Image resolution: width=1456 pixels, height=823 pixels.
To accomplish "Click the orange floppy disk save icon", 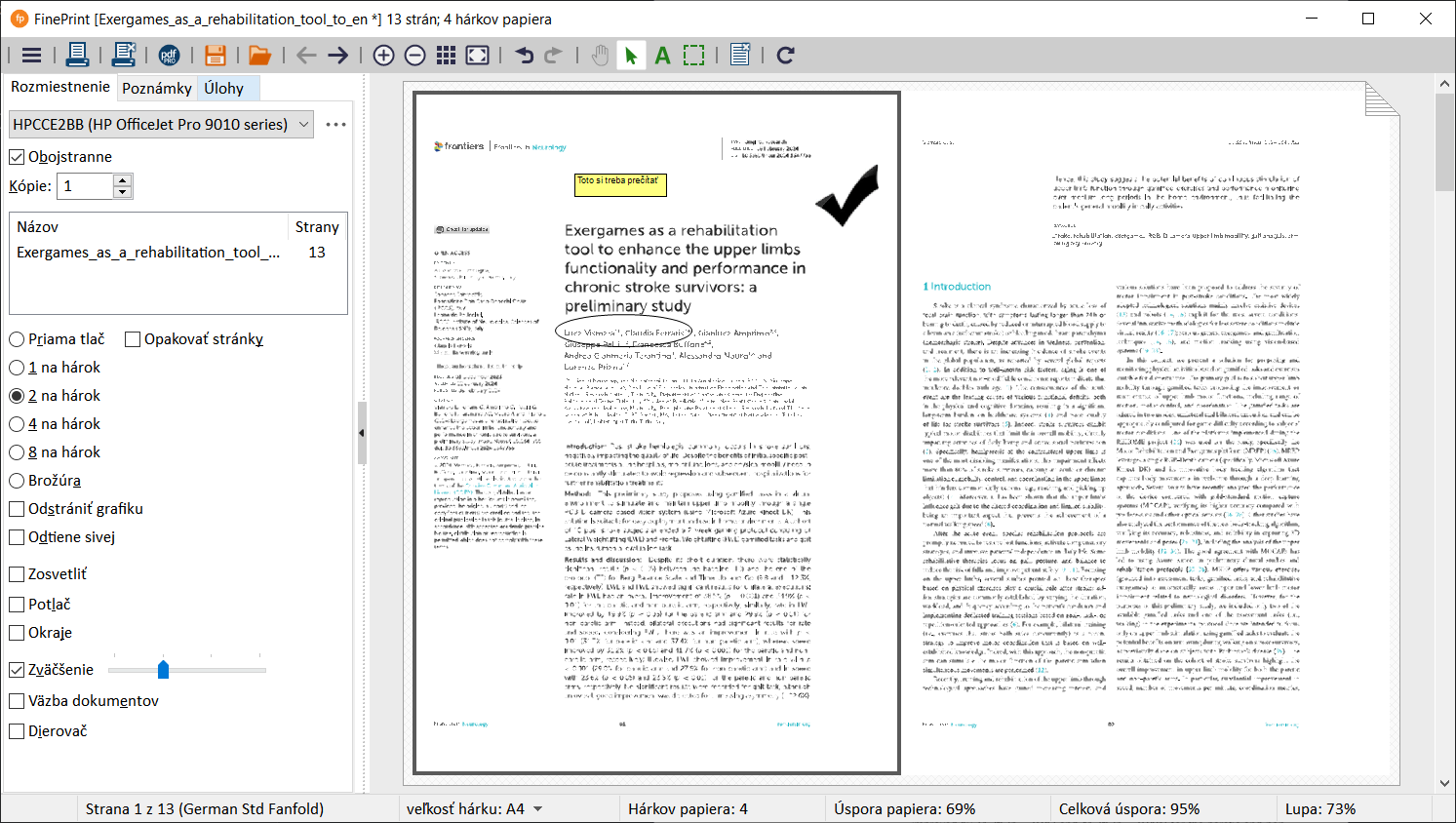I will pyautogui.click(x=216, y=56).
